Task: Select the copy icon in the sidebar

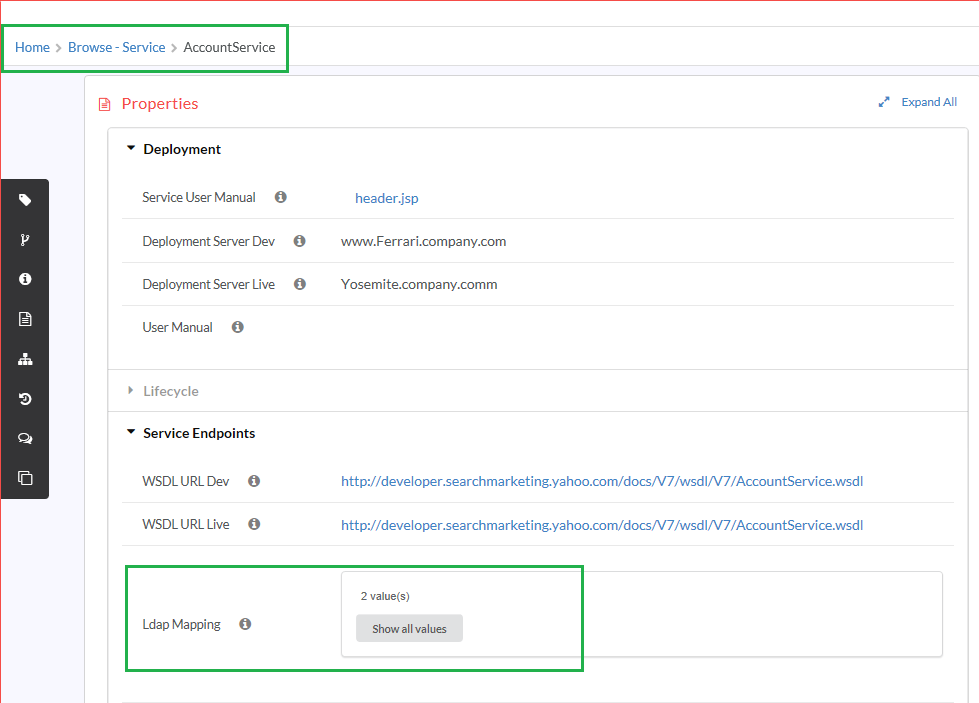Action: coord(25,478)
